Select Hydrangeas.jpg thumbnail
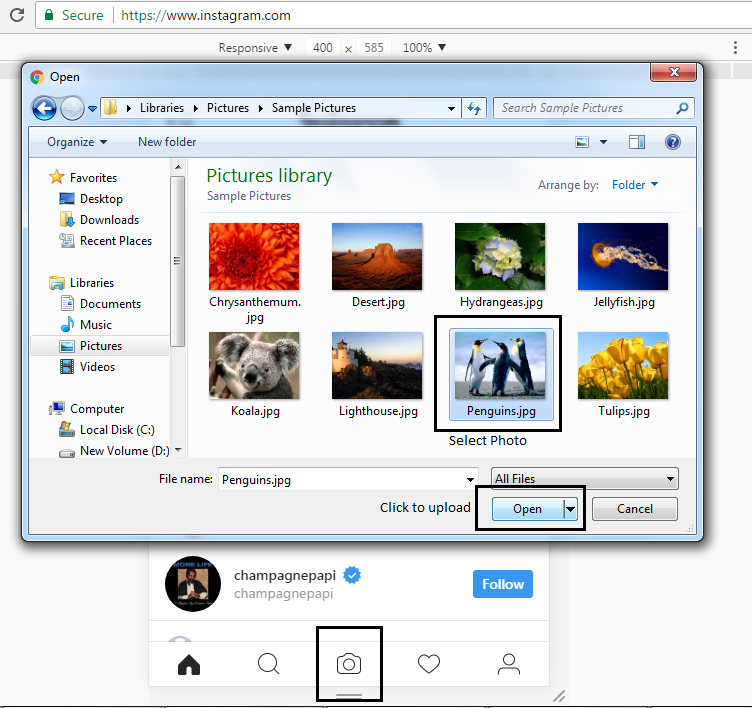 click(x=500, y=257)
